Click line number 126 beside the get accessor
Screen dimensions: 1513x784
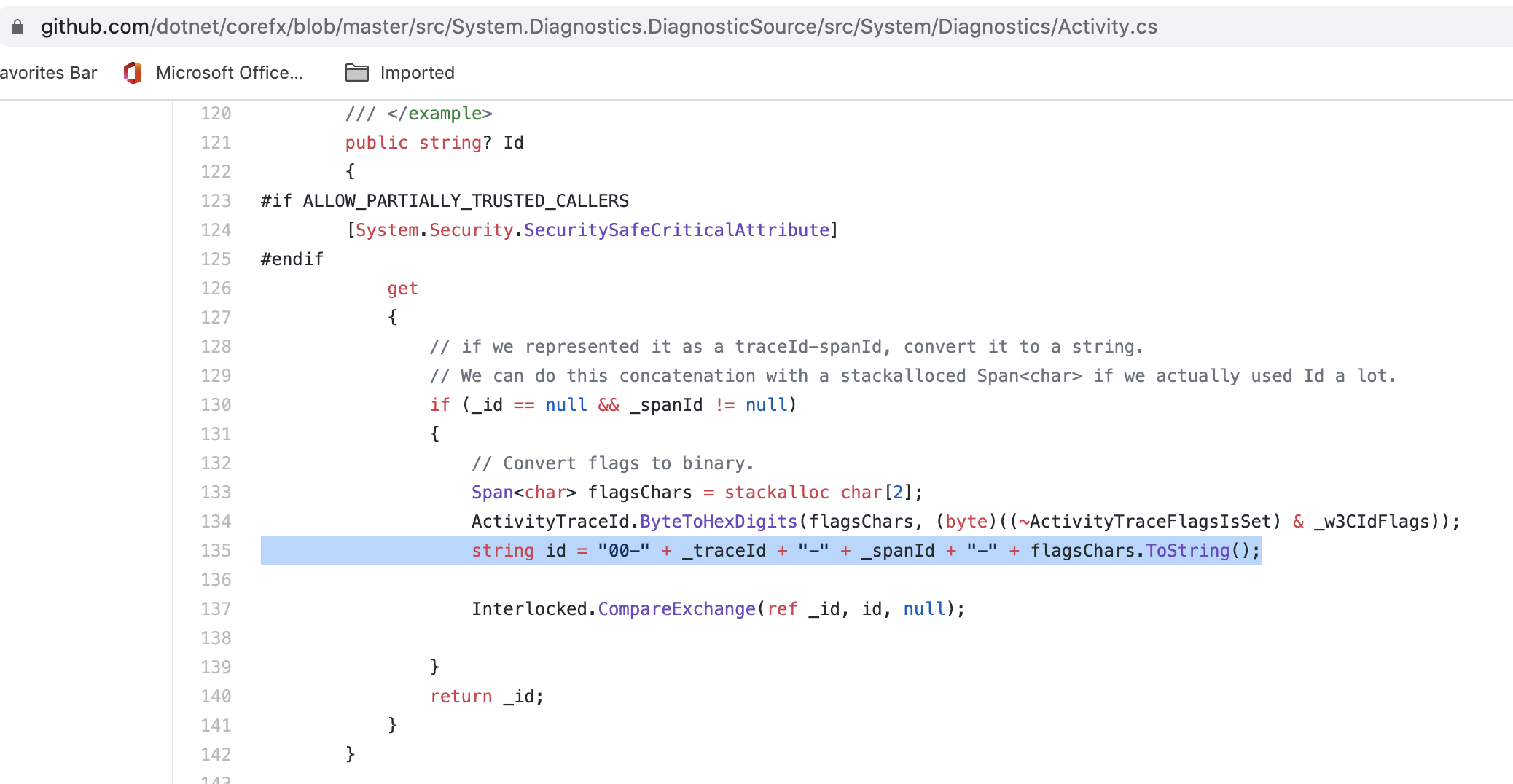(x=215, y=288)
